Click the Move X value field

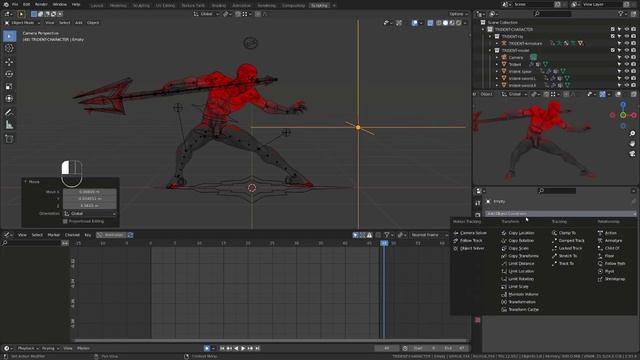90,192
